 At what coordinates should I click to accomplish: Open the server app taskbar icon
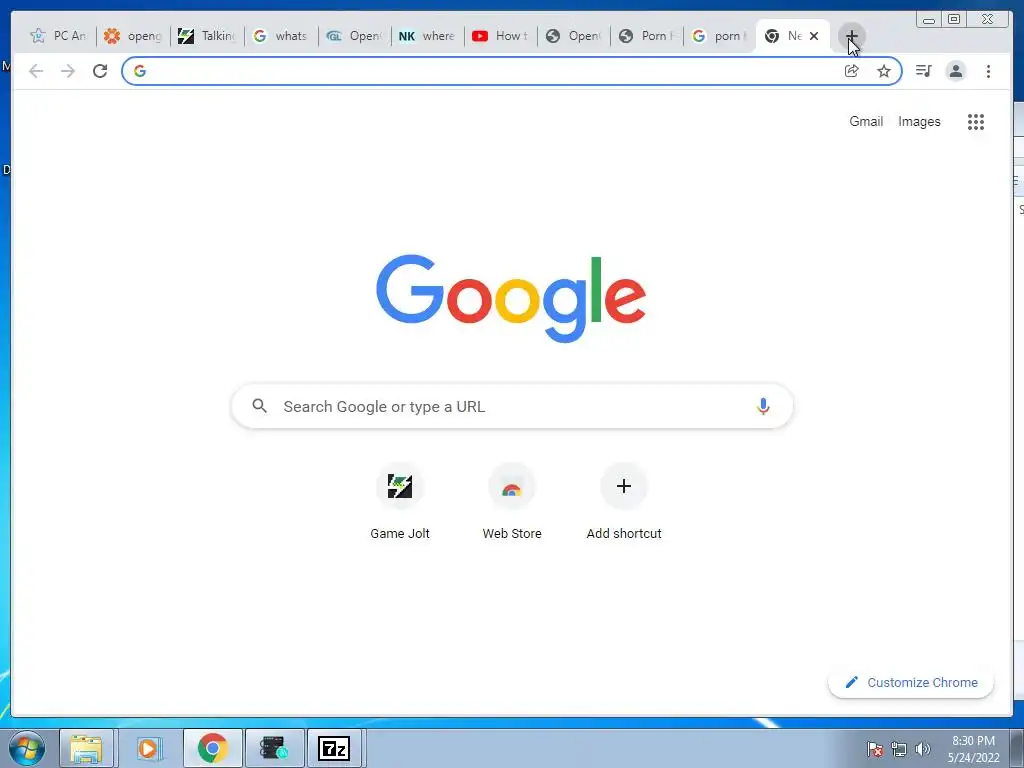tap(273, 748)
